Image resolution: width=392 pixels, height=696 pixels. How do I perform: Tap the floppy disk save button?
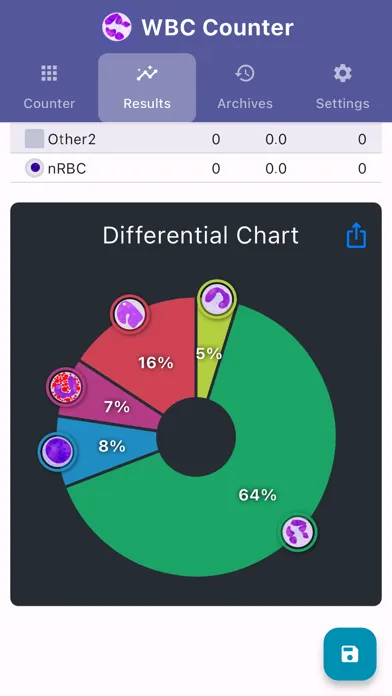(x=350, y=654)
